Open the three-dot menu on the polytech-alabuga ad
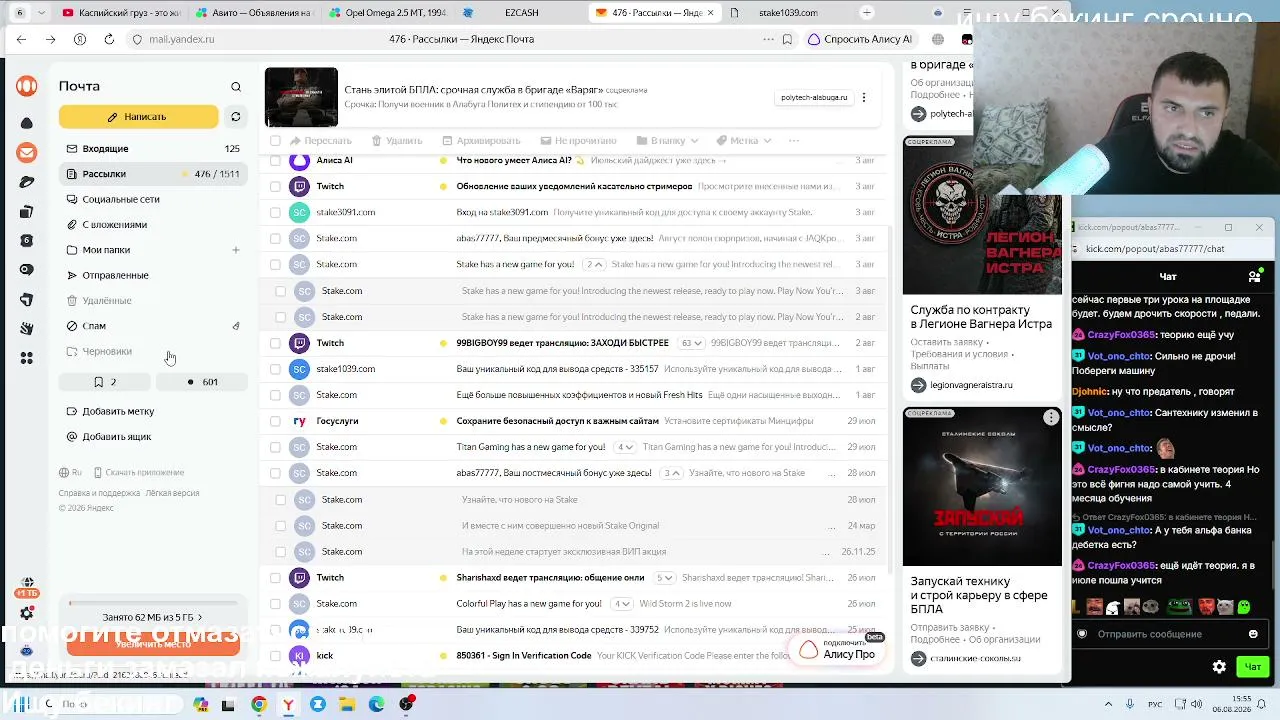Screen dimensions: 1280x720 click(864, 98)
